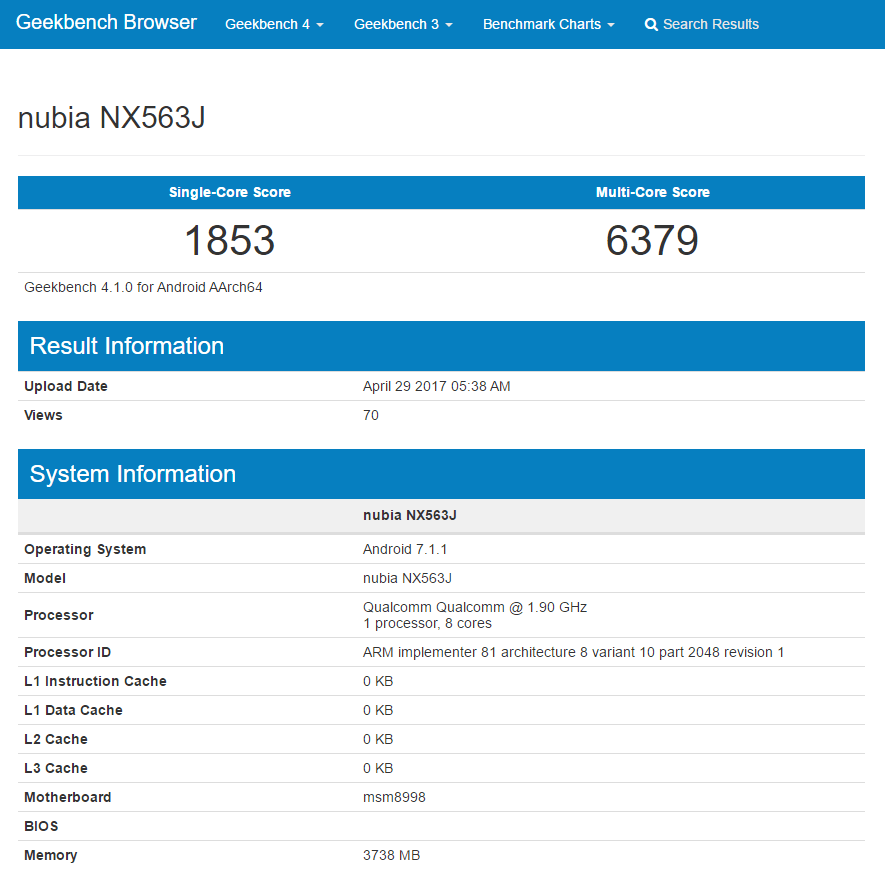Click the L3 Cache label
The height and width of the screenshot is (879, 885).
(56, 768)
